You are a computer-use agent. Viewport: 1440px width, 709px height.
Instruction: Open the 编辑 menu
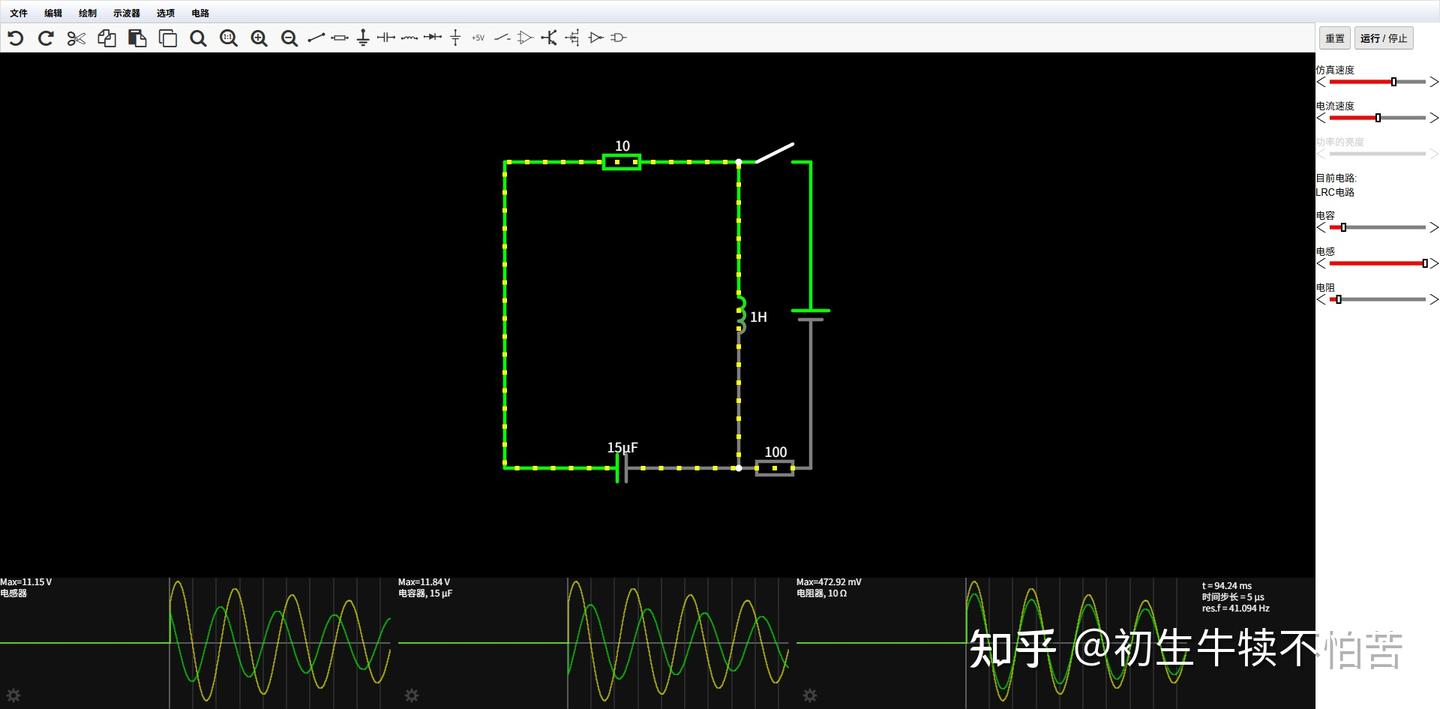[x=53, y=13]
